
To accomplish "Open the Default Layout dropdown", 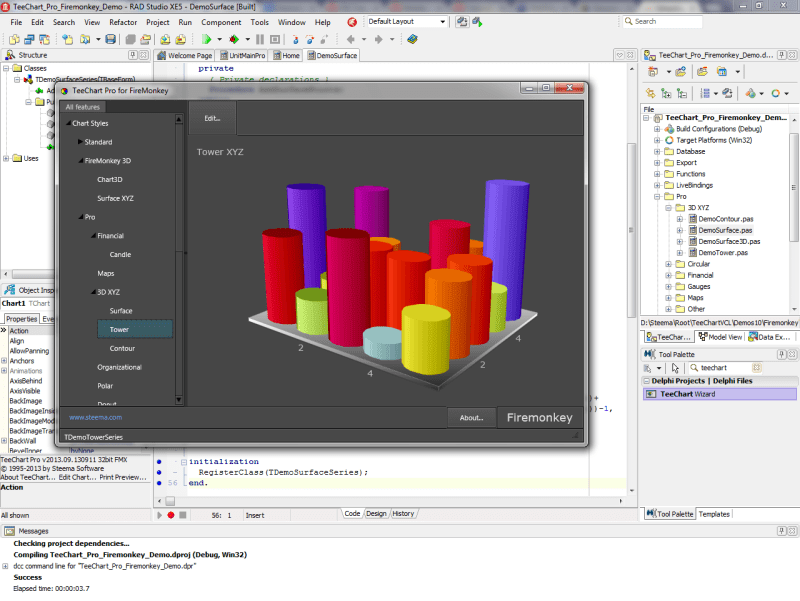I will [x=442, y=21].
